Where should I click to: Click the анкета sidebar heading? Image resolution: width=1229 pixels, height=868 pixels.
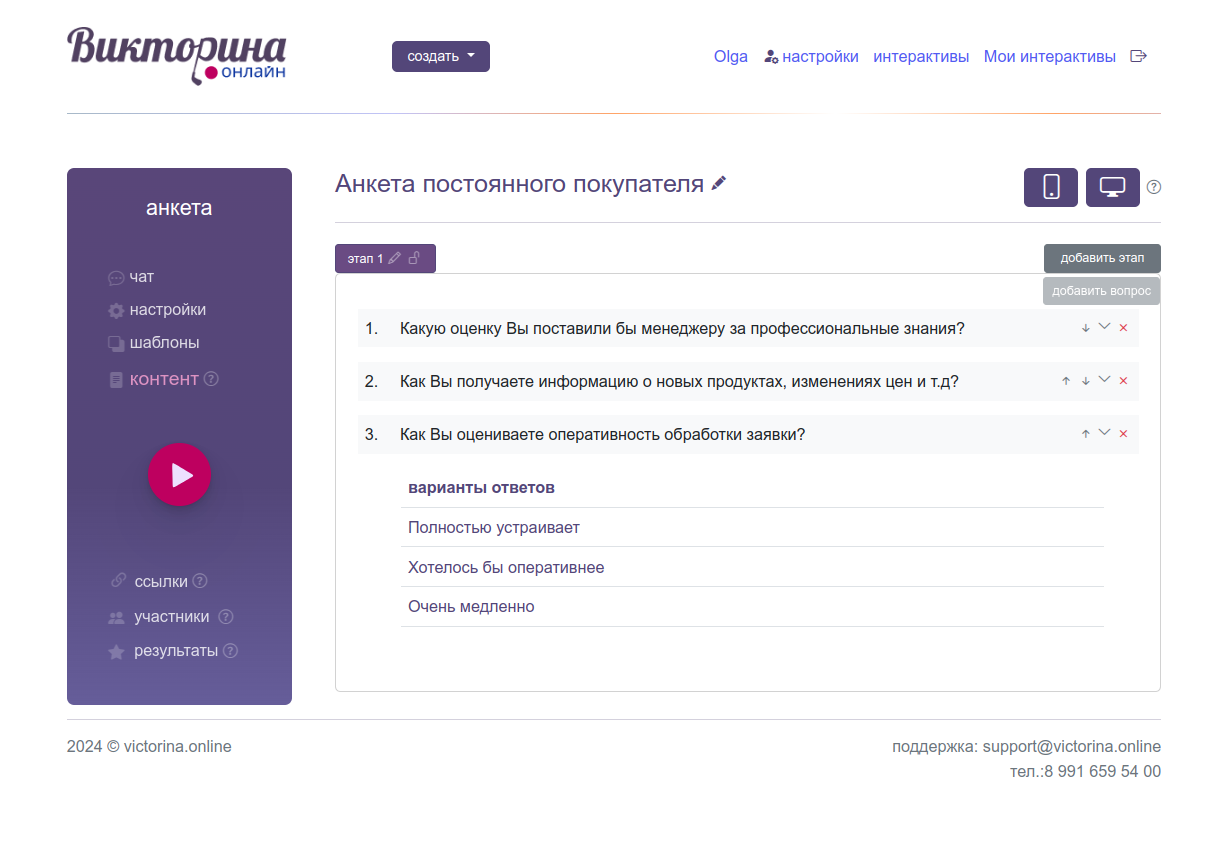click(179, 208)
